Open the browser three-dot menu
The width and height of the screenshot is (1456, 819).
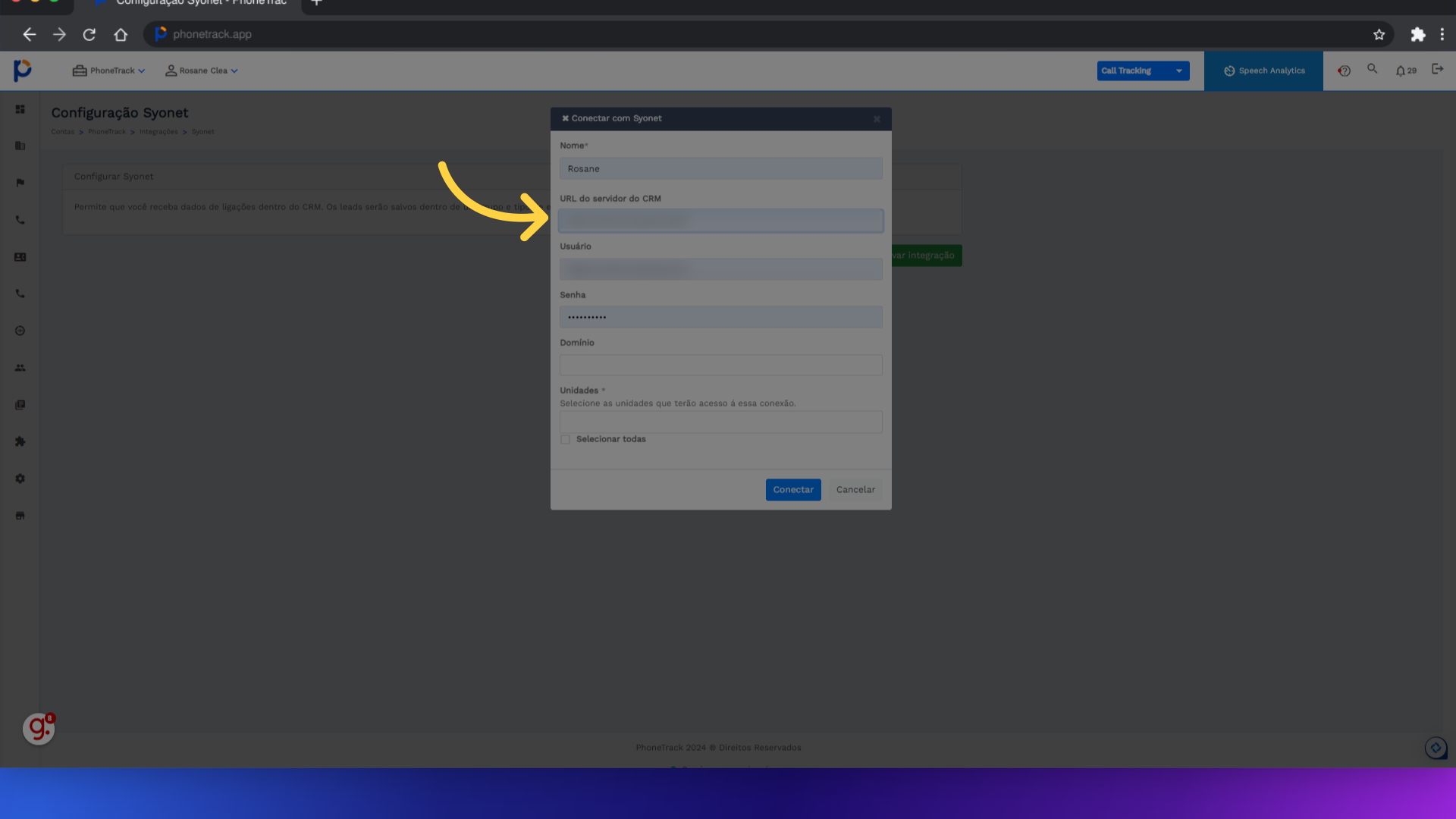click(x=1442, y=34)
